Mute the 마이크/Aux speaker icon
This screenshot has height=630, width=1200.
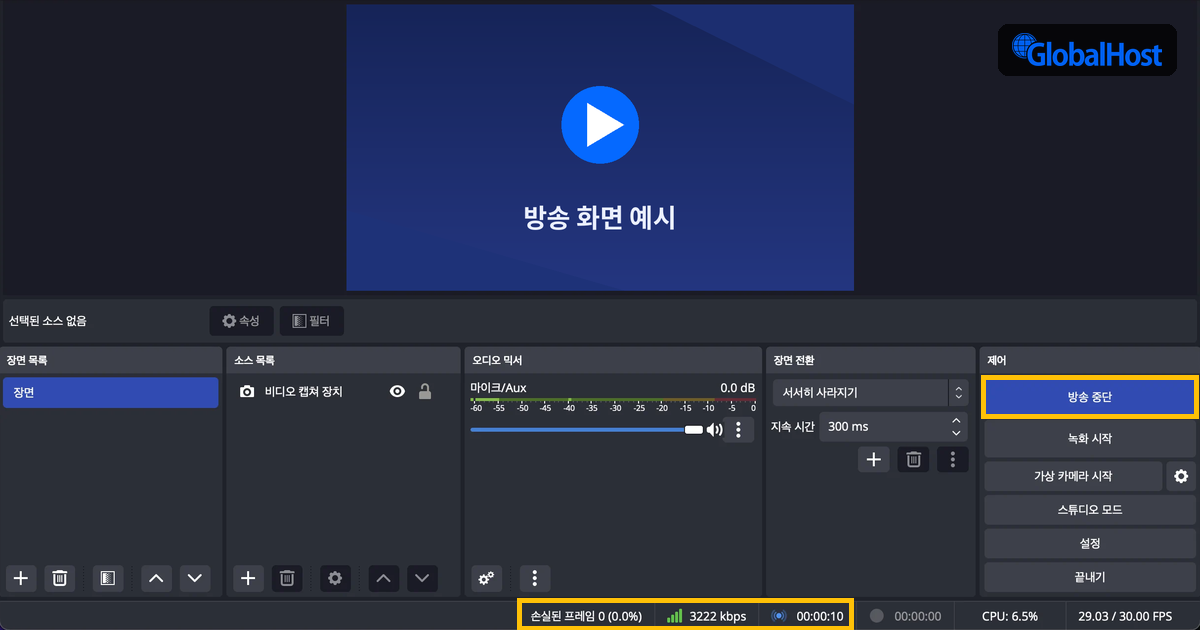pyautogui.click(x=715, y=430)
